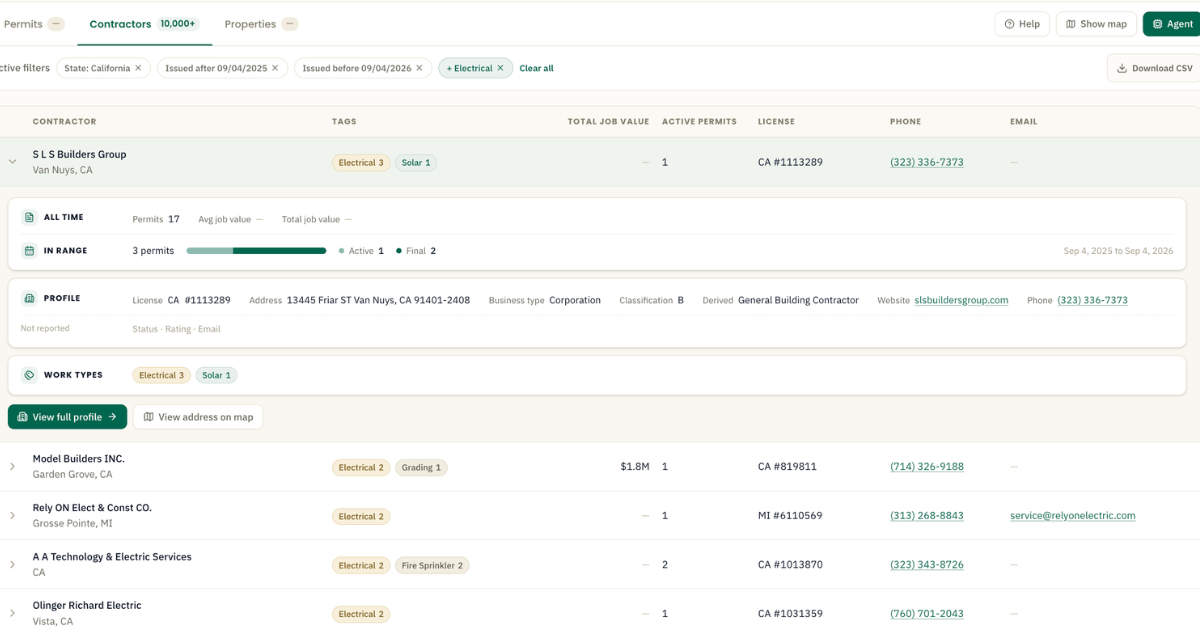Expand the A A Technology & Electric Services row
The width and height of the screenshot is (1200, 630).
12,565
